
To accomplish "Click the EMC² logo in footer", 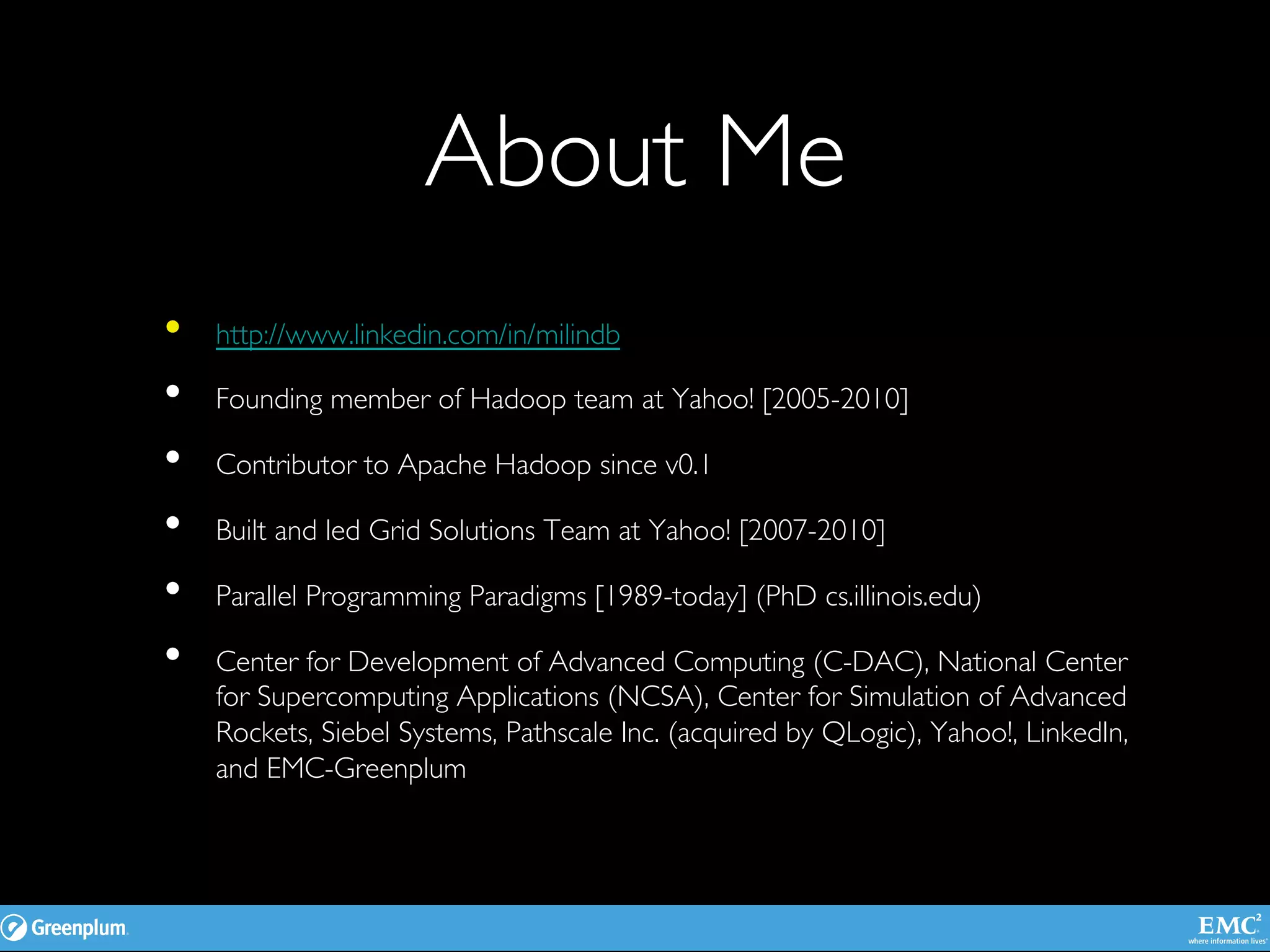I will coord(1228,925).
